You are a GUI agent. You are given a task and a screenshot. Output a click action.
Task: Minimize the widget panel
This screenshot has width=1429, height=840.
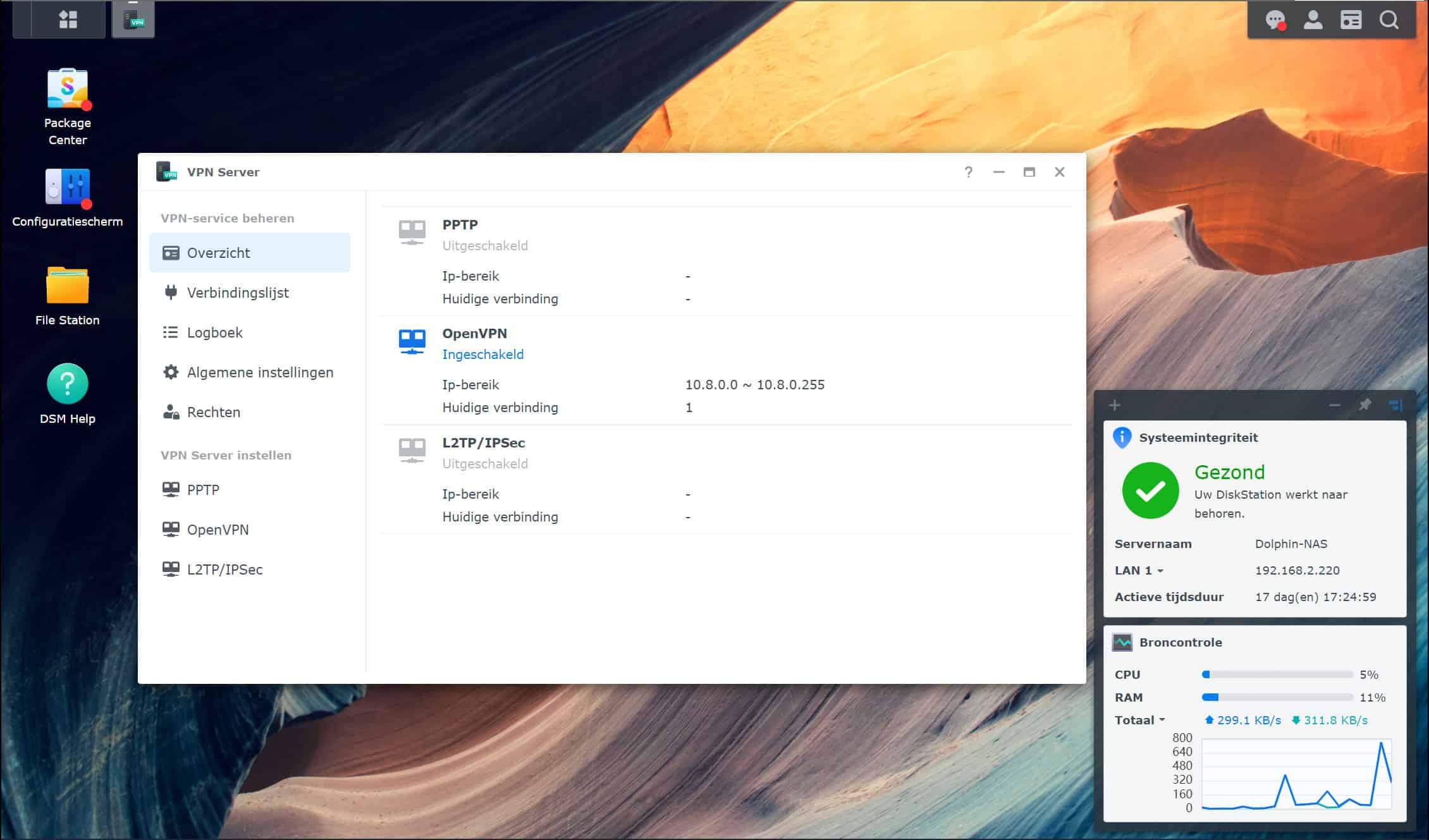1335,405
